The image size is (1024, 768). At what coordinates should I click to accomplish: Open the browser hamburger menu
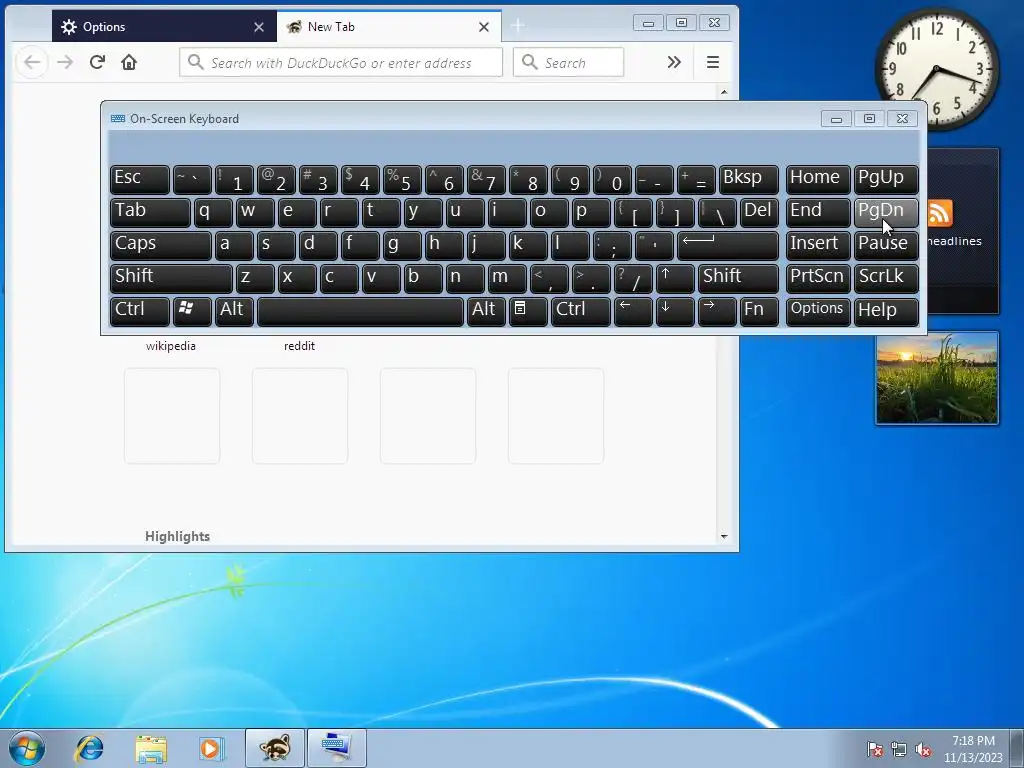[712, 62]
